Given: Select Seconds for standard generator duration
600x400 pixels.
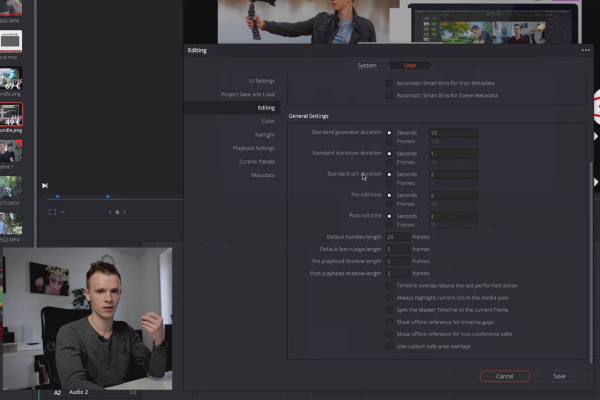Looking at the screenshot, I should [389, 133].
